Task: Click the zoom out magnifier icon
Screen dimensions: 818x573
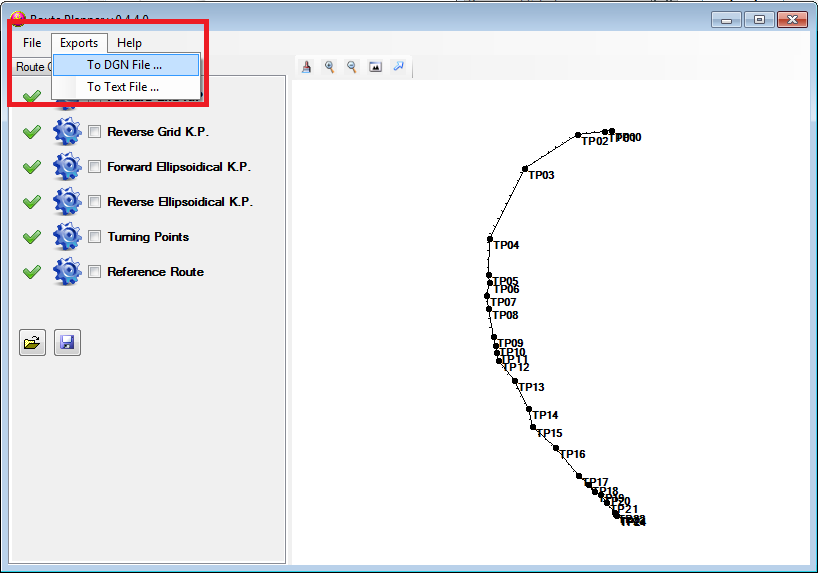Action: (352, 67)
